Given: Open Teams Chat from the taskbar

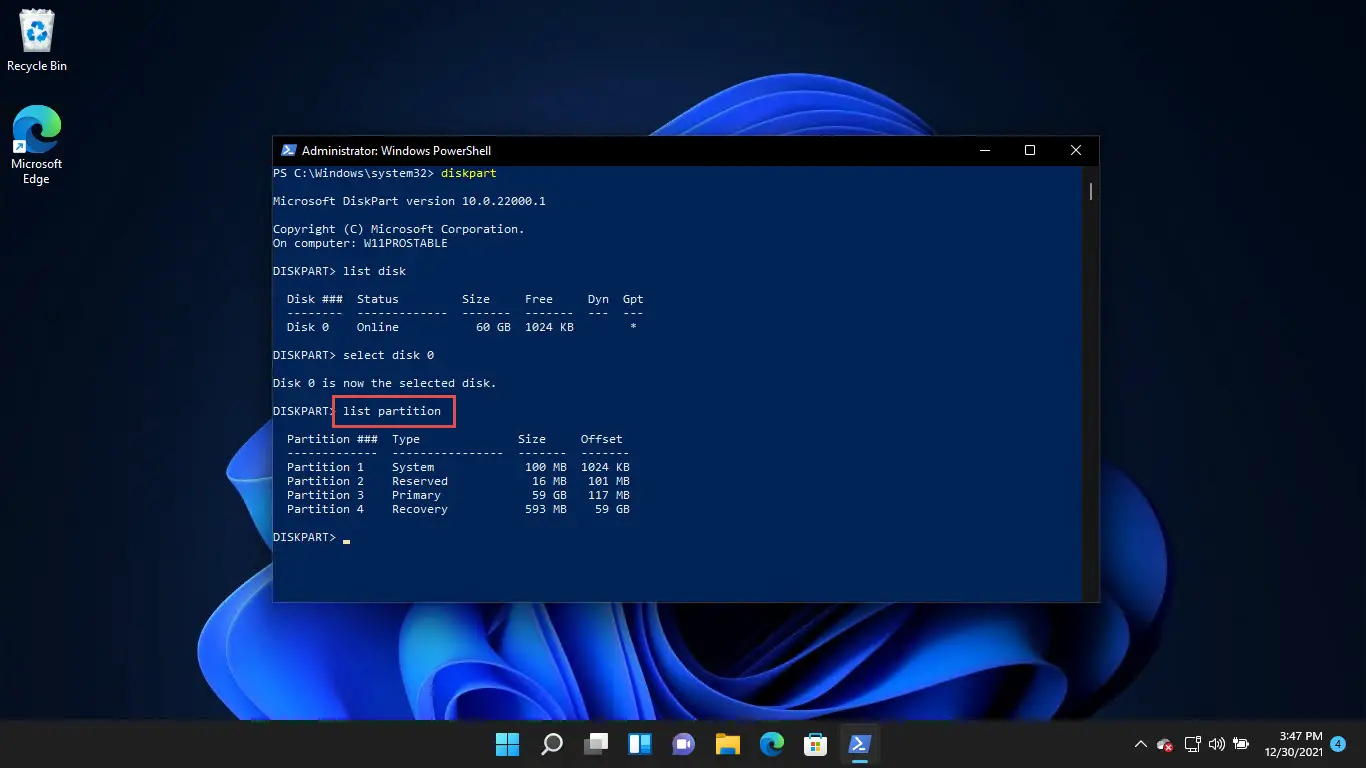Looking at the screenshot, I should click(x=684, y=744).
